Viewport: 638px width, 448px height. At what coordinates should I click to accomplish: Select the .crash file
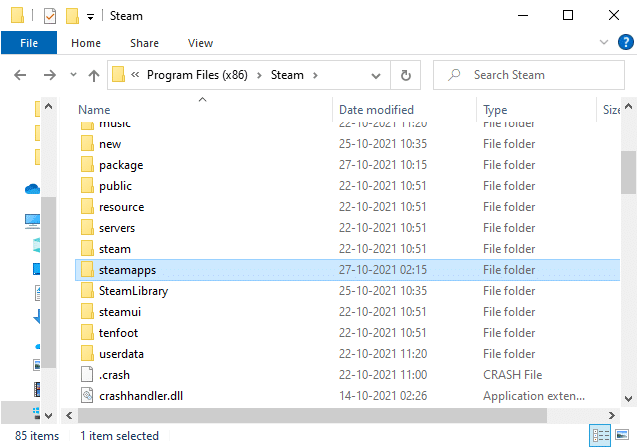coord(348,375)
